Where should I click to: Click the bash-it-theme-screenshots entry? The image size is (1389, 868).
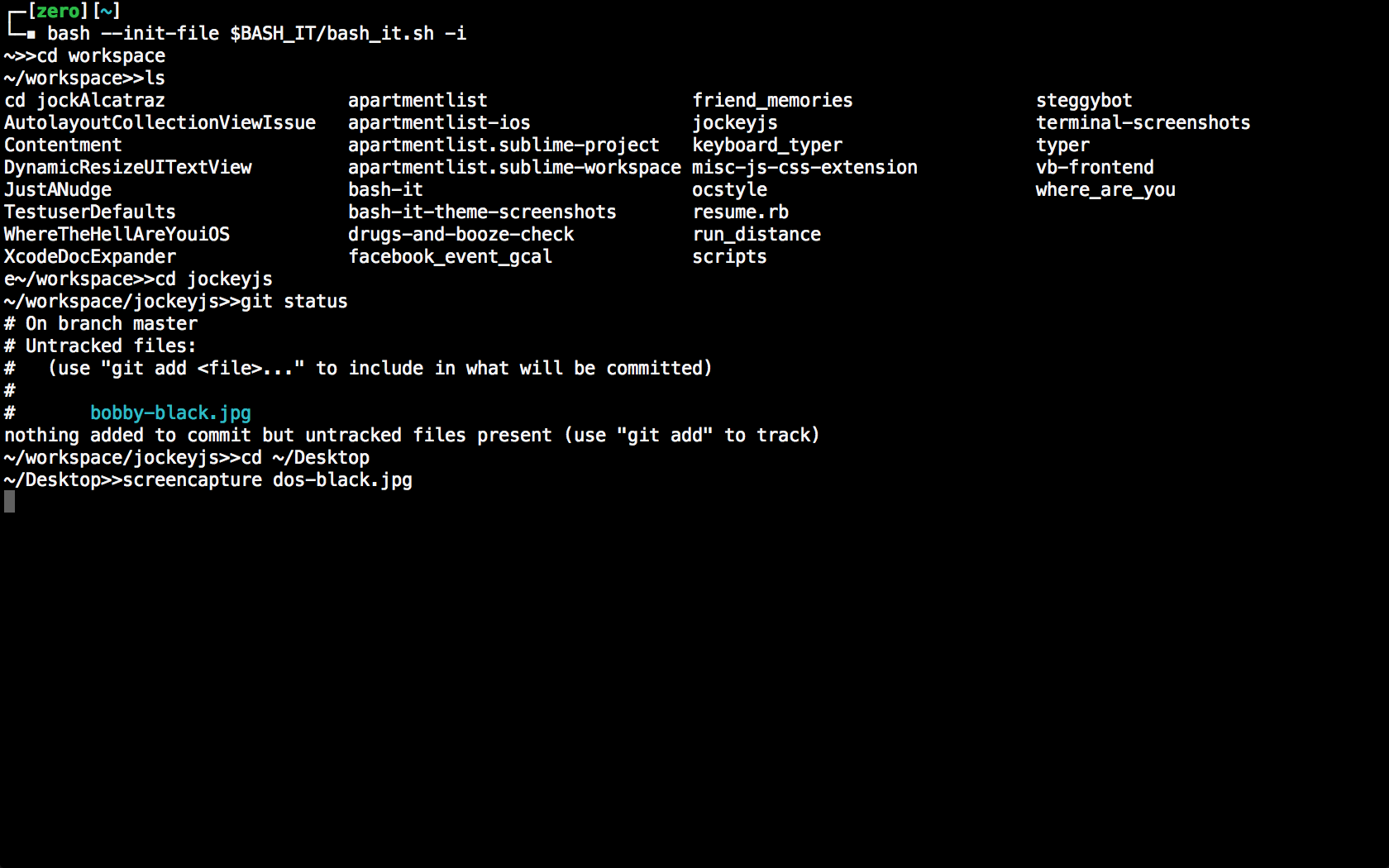click(x=482, y=212)
